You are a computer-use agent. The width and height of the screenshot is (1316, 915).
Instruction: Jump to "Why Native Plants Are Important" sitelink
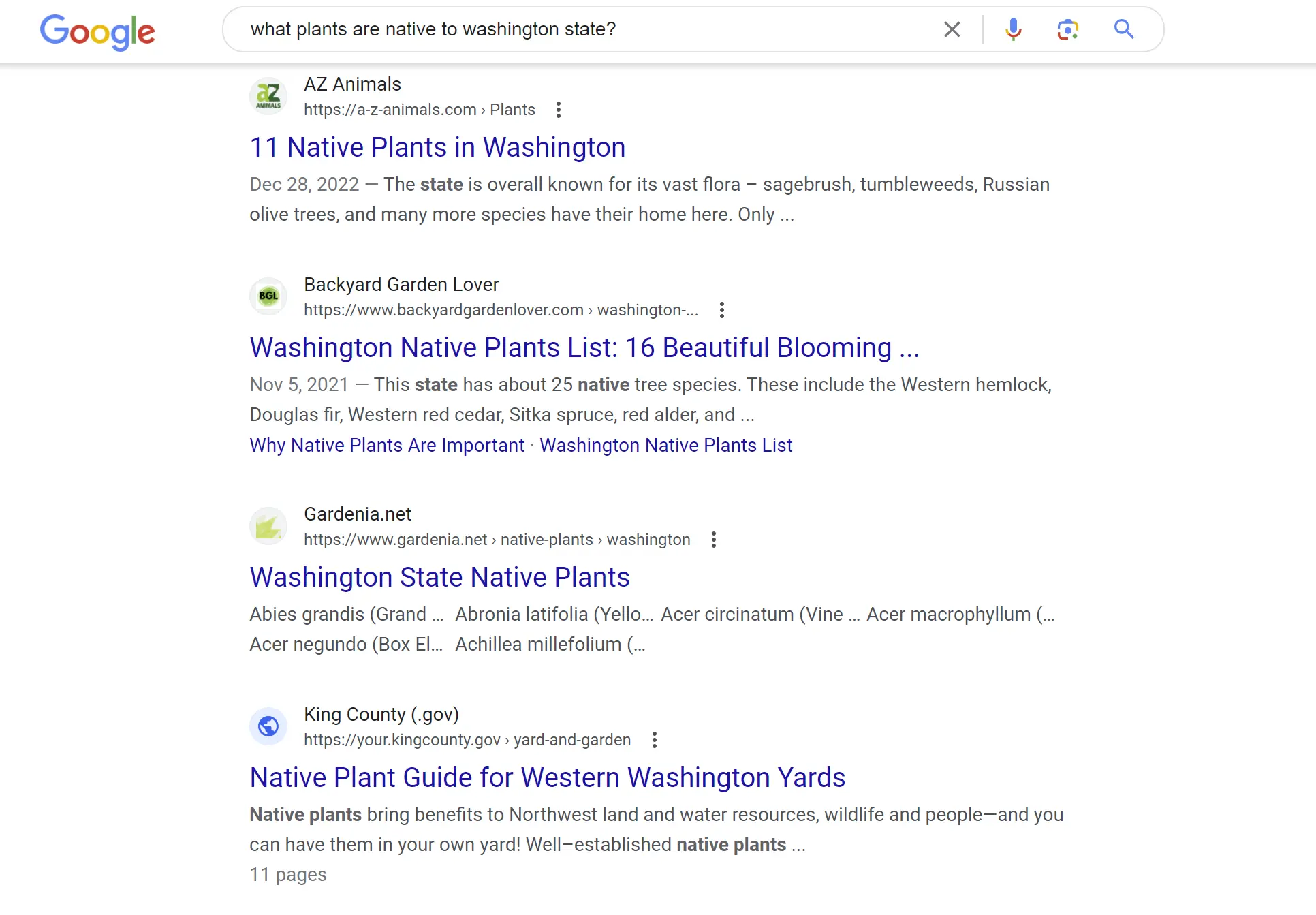[x=387, y=445]
